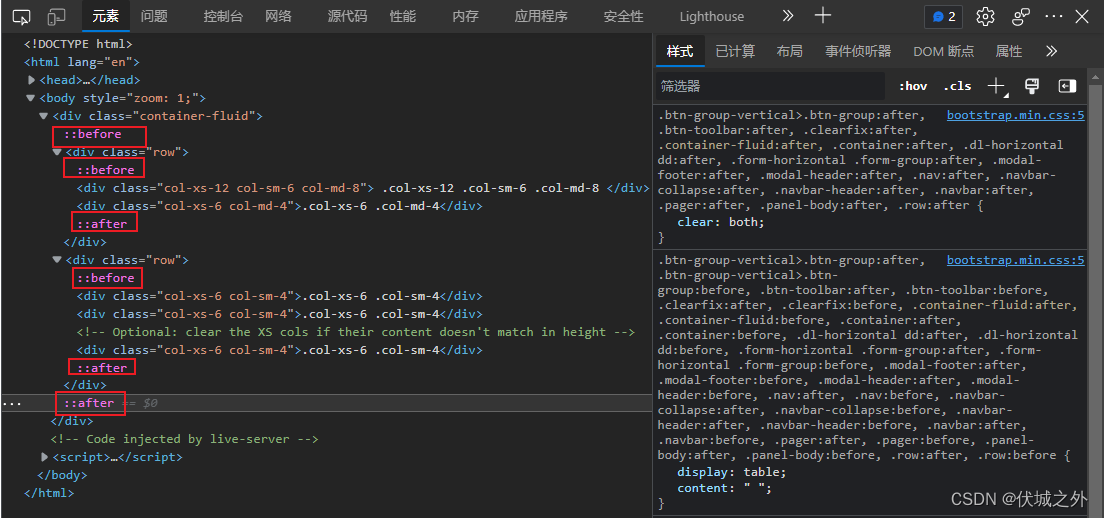Open DevTools settings gear
The width and height of the screenshot is (1104, 518).
(x=985, y=17)
